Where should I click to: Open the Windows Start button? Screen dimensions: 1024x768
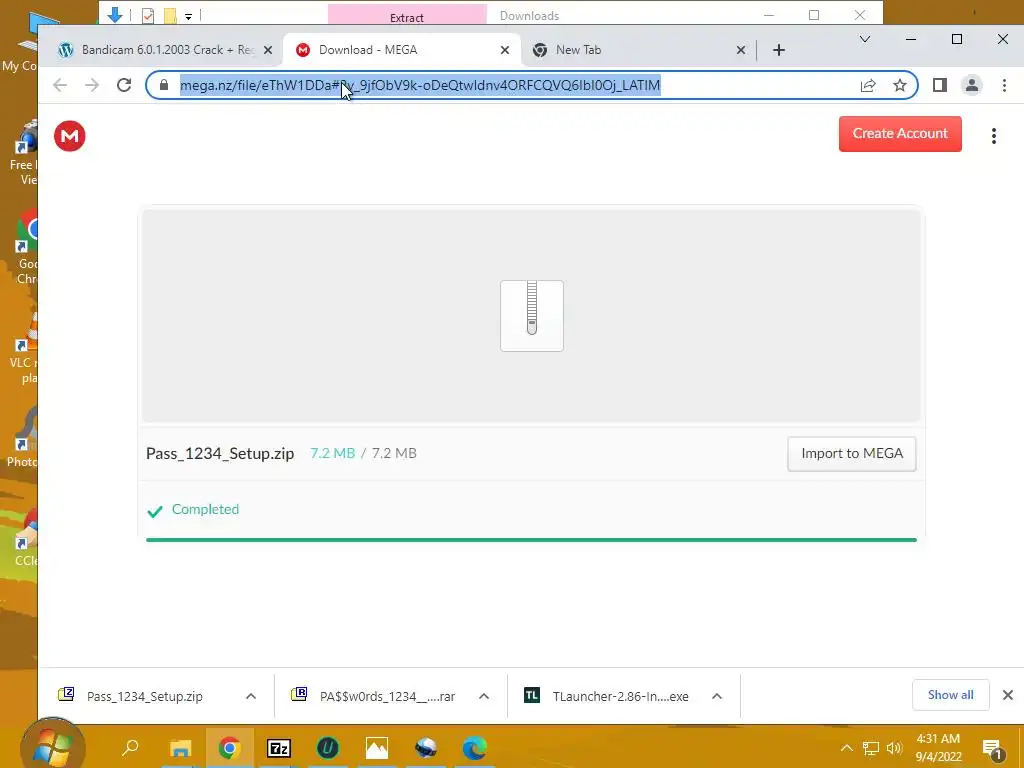coord(52,748)
